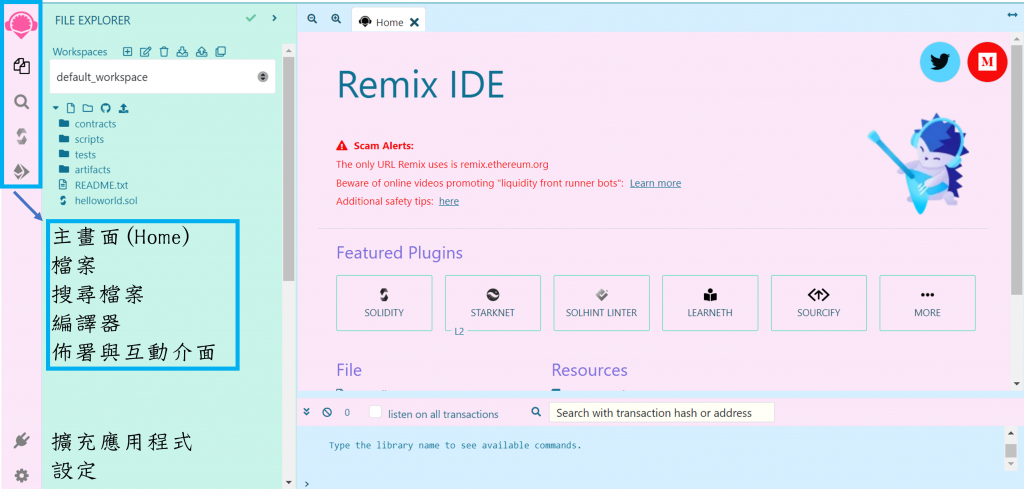Upload a local file icon

123,108
